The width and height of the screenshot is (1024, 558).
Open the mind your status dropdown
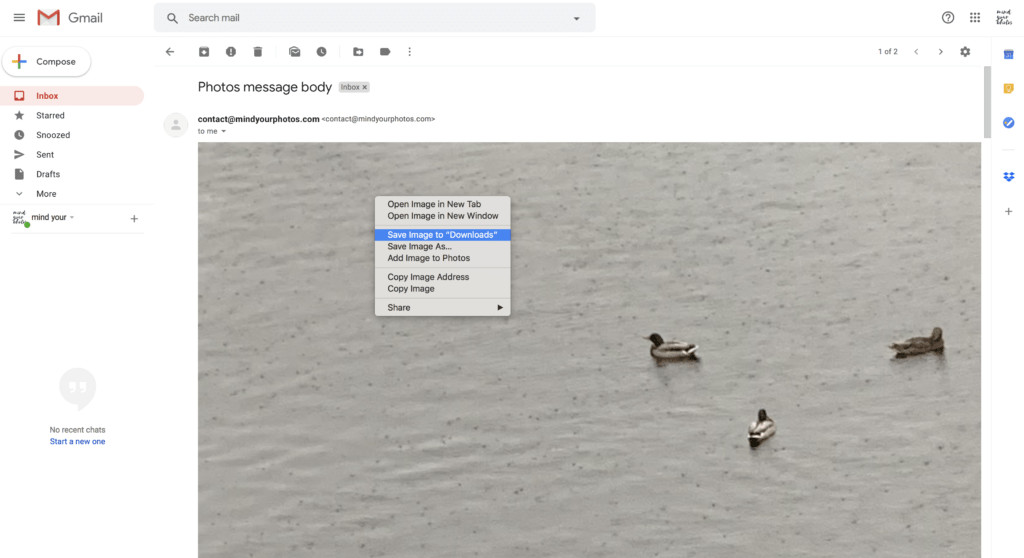53,217
